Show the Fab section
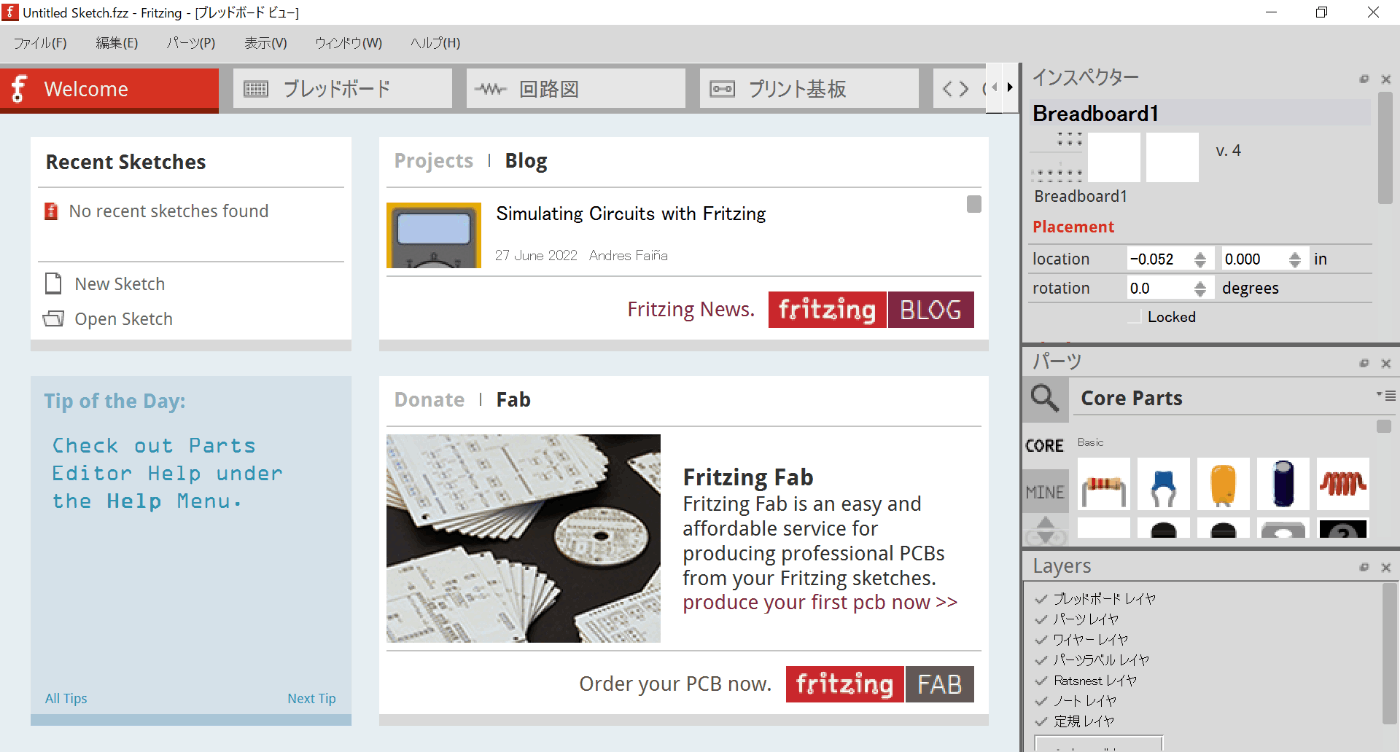 [x=513, y=400]
